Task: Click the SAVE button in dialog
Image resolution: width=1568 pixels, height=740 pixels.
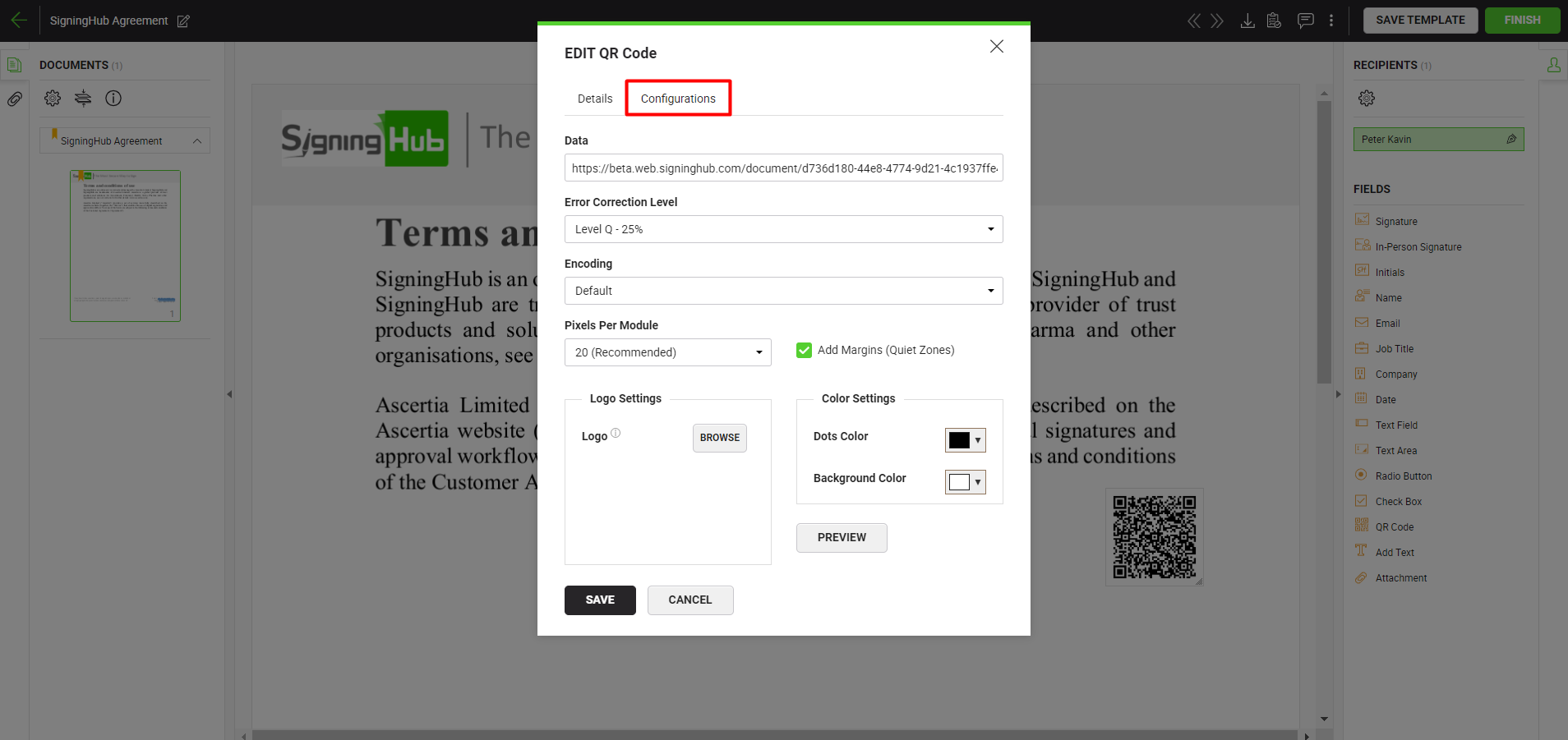Action: click(x=600, y=600)
